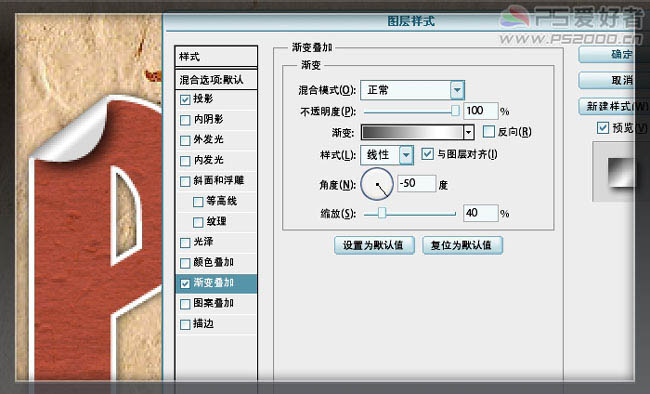This screenshot has height=394, width=650.
Task: Select the 外发光 row label
Action: [x=208, y=140]
